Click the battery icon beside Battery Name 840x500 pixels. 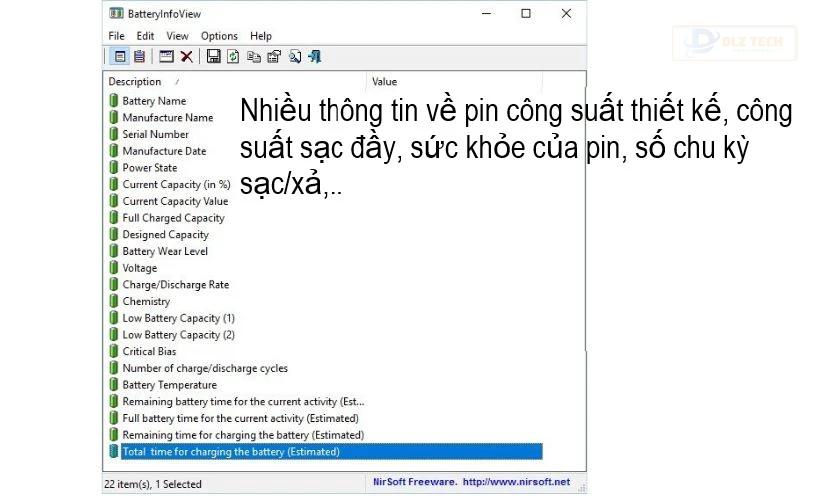[x=114, y=101]
